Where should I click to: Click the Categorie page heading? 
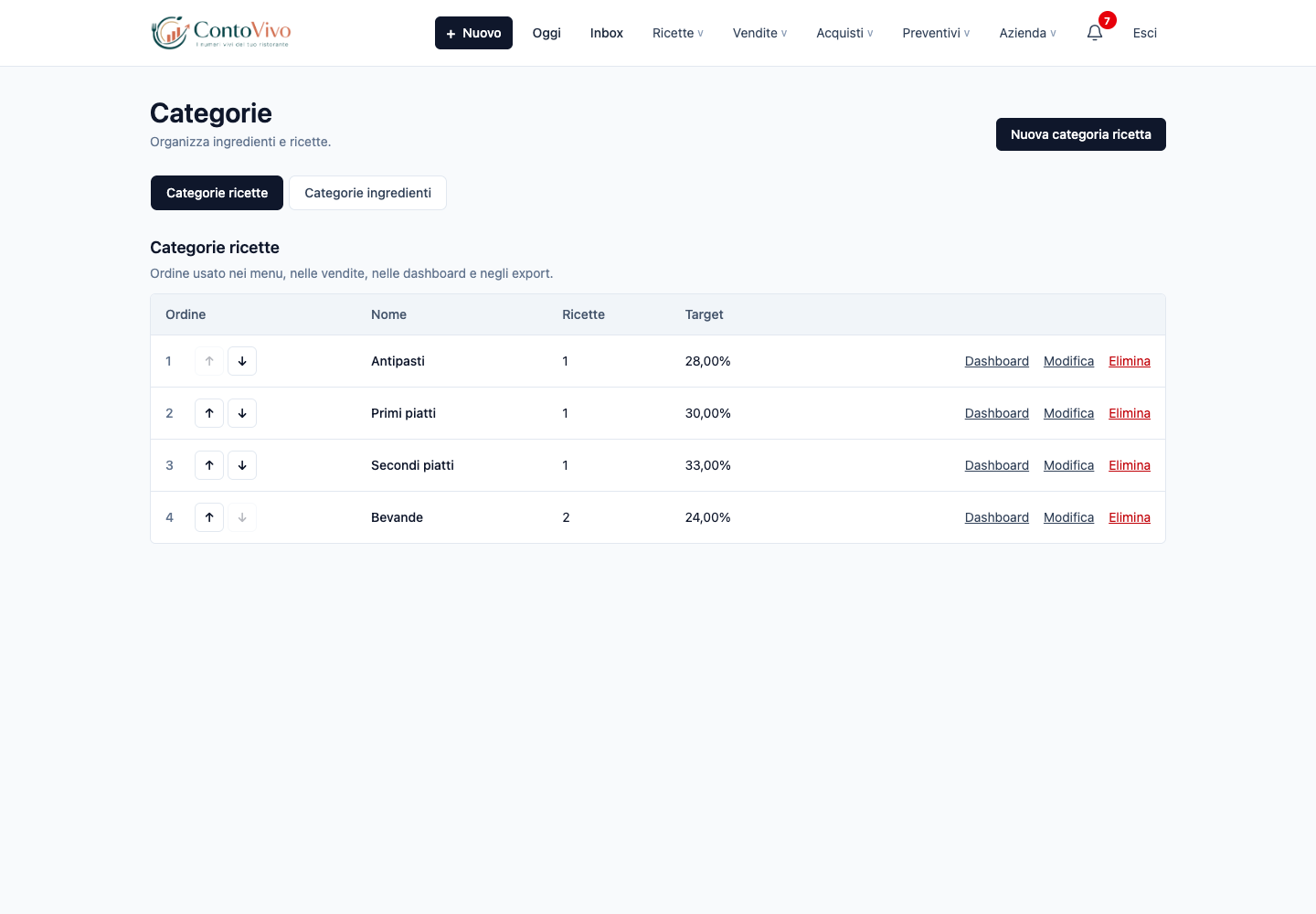(x=211, y=113)
